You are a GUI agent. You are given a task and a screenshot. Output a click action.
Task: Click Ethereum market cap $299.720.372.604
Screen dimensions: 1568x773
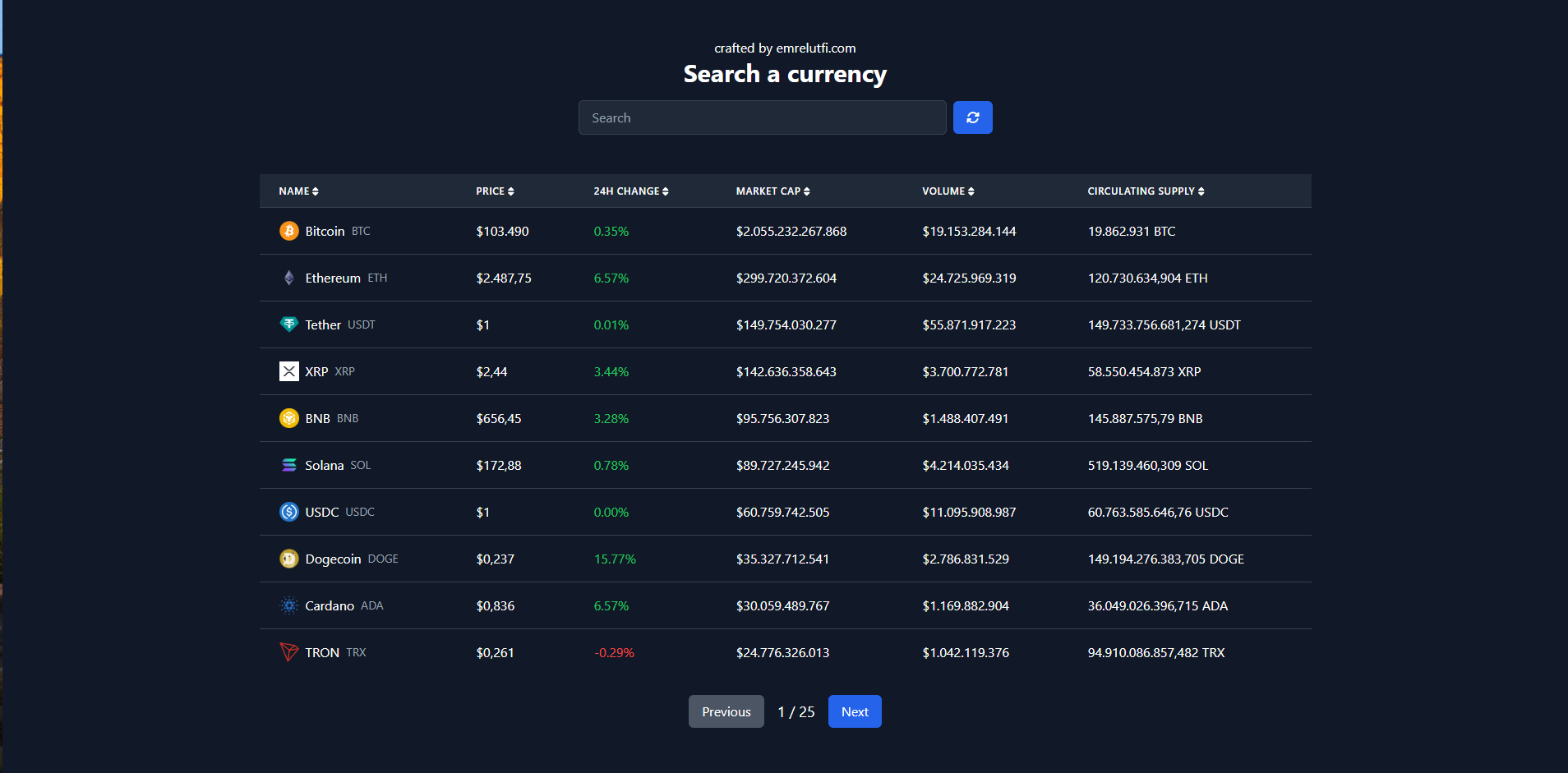[x=786, y=278]
